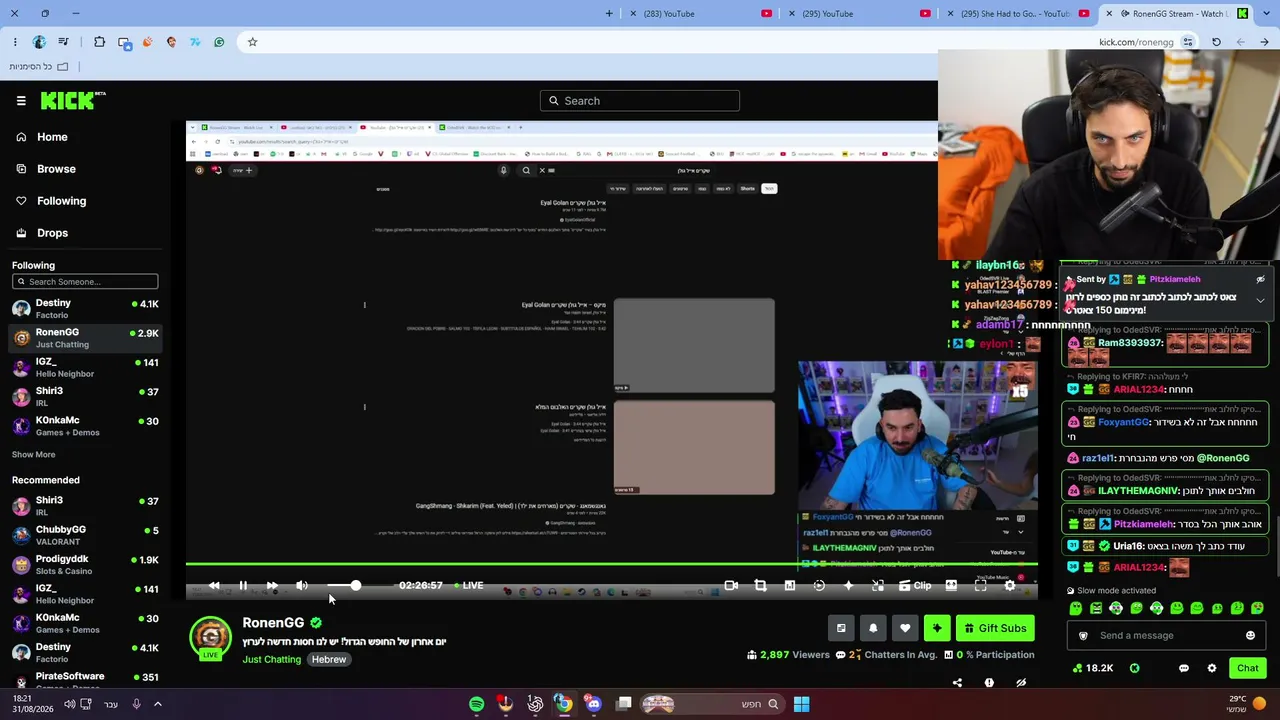The height and width of the screenshot is (720, 1280).
Task: Toggle theater mode in the player
Action: tap(951, 585)
